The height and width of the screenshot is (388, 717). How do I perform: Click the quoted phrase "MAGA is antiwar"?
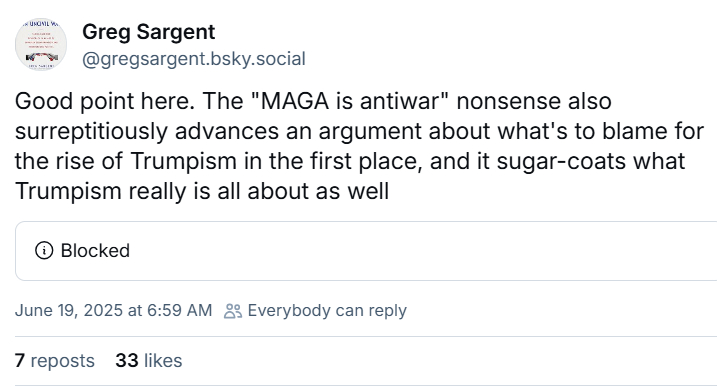[350, 101]
